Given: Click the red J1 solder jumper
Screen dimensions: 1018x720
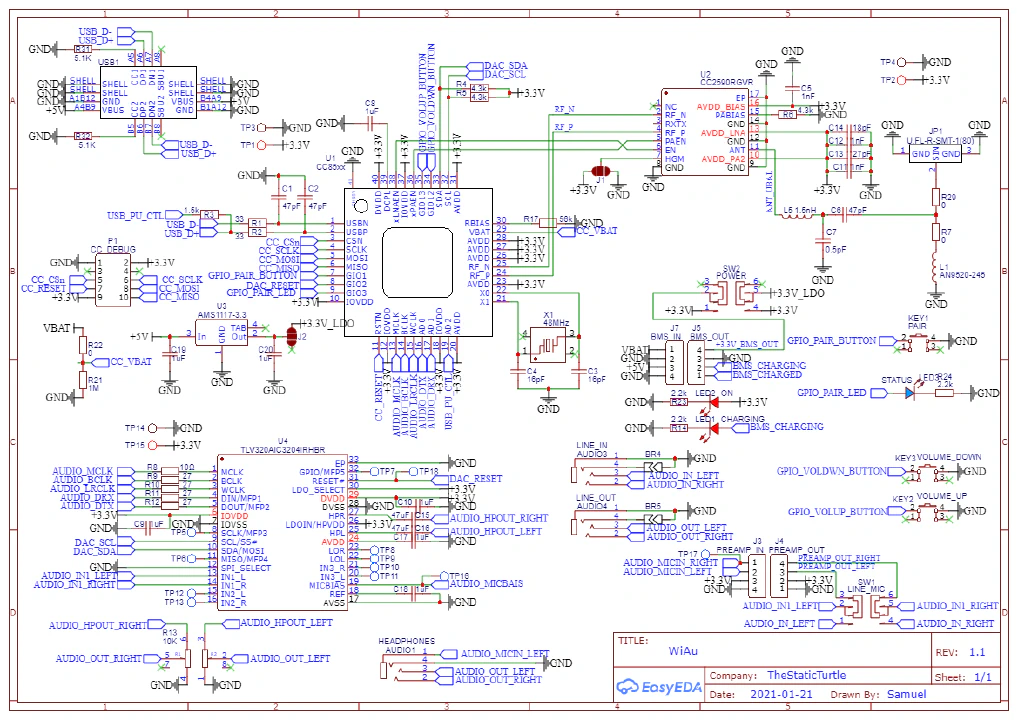Looking at the screenshot, I should pos(600,171).
